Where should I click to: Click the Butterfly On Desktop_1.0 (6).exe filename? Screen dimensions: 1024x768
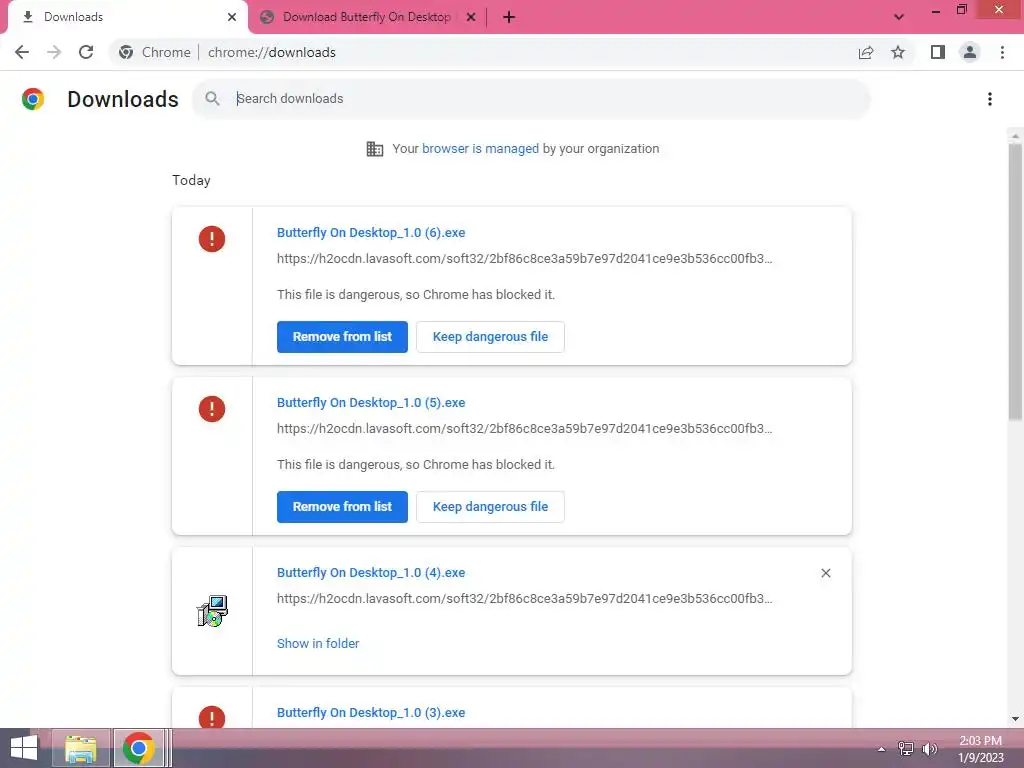coord(371,232)
